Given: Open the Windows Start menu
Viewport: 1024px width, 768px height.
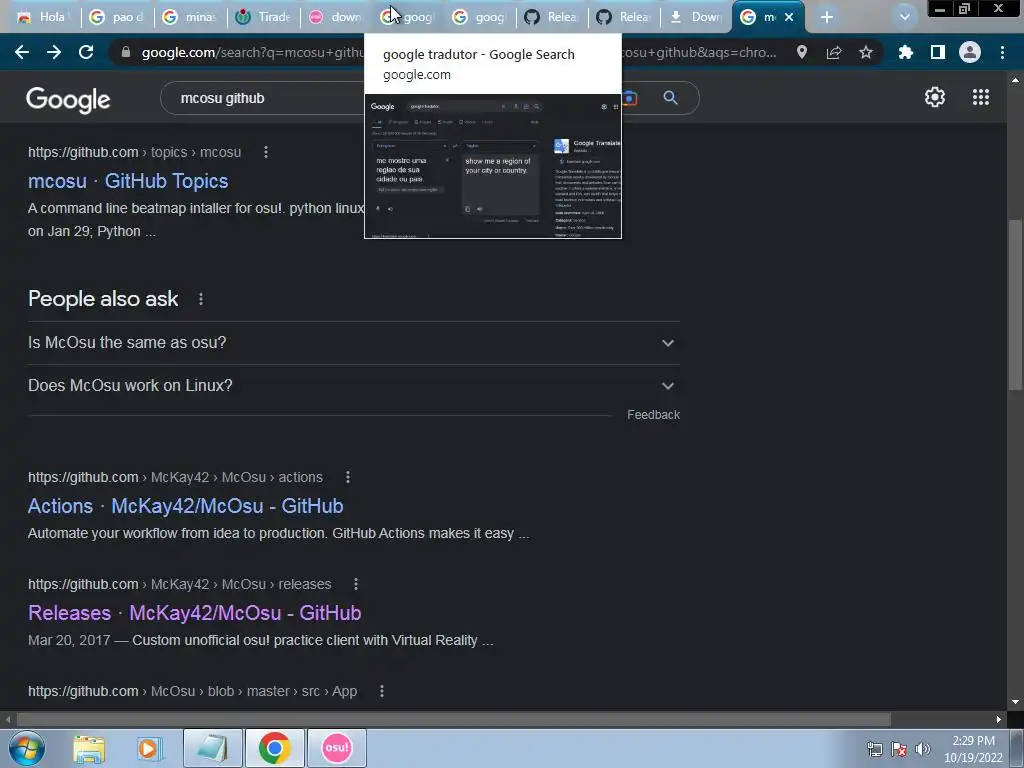Looking at the screenshot, I should (x=27, y=748).
